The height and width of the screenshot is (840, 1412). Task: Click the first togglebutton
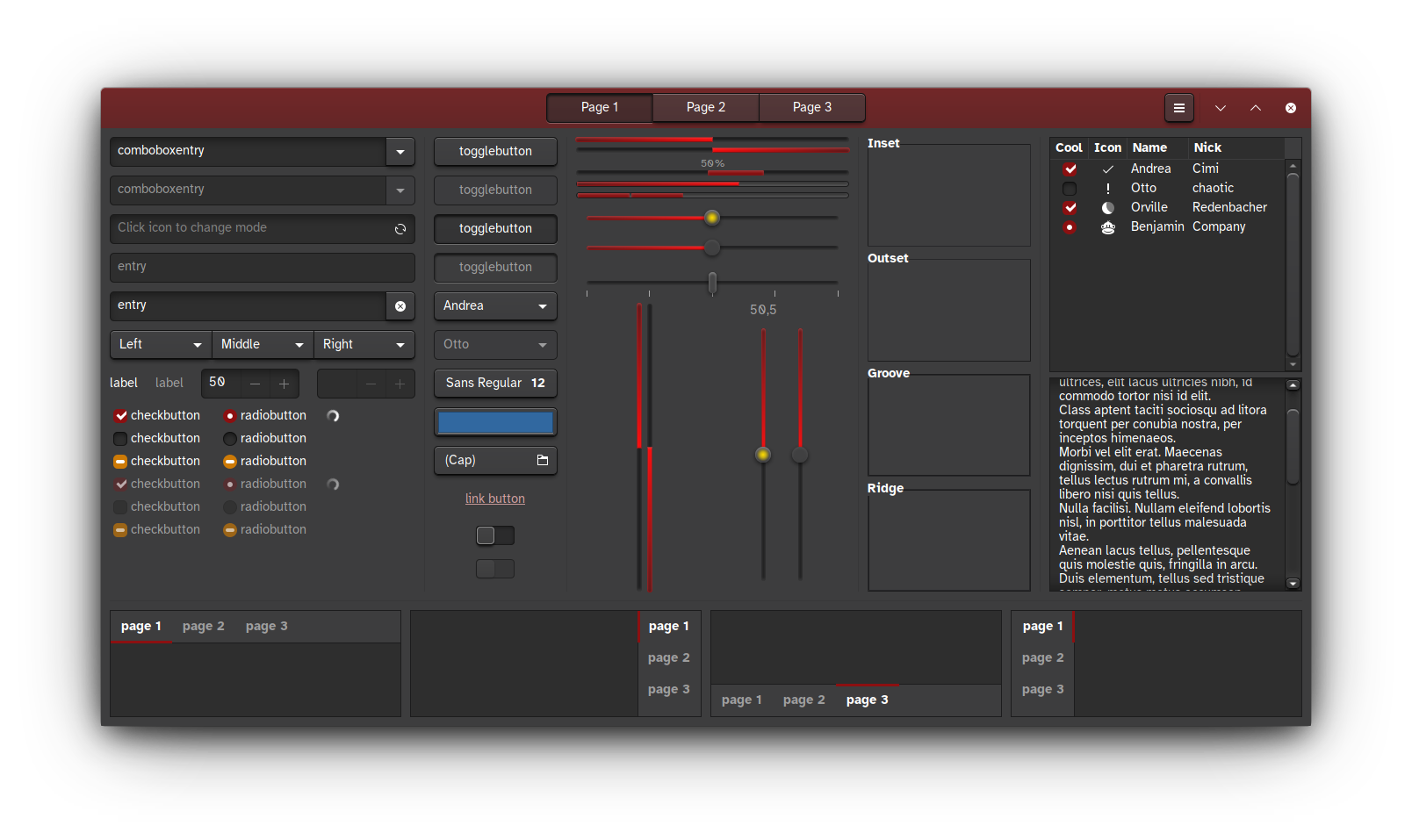click(x=495, y=152)
